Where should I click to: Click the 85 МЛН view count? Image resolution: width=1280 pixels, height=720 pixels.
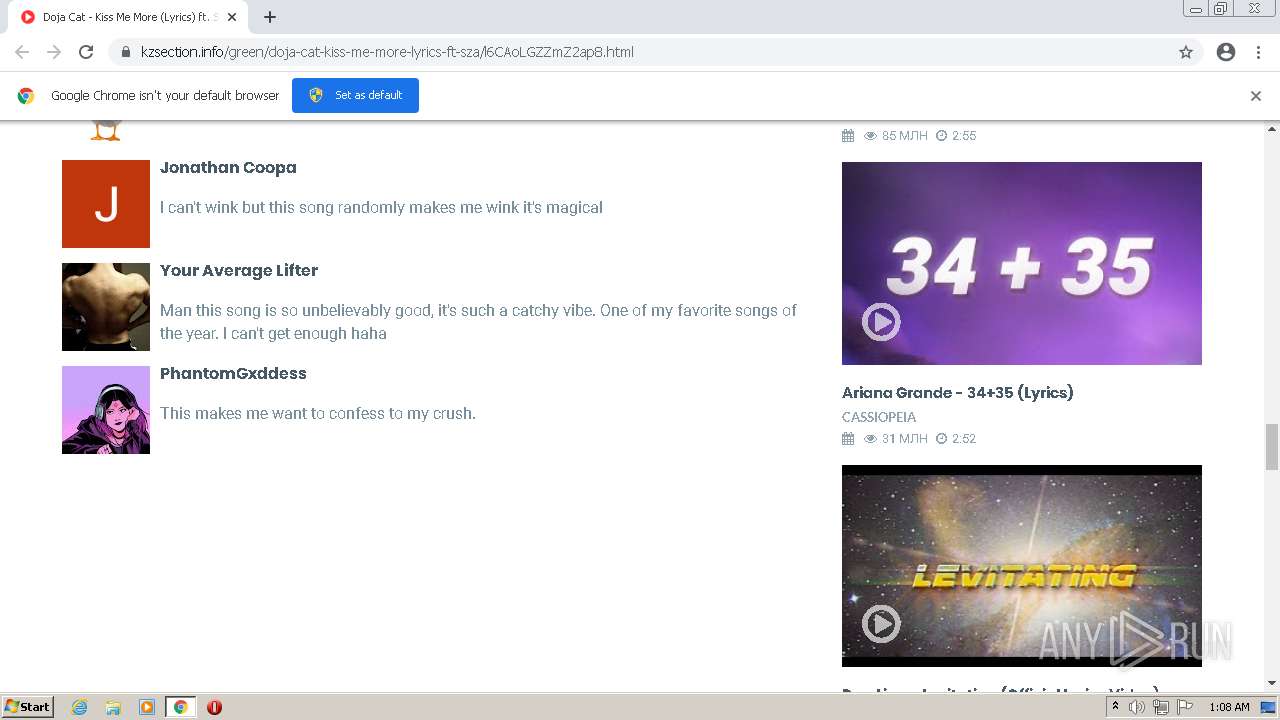click(905, 136)
